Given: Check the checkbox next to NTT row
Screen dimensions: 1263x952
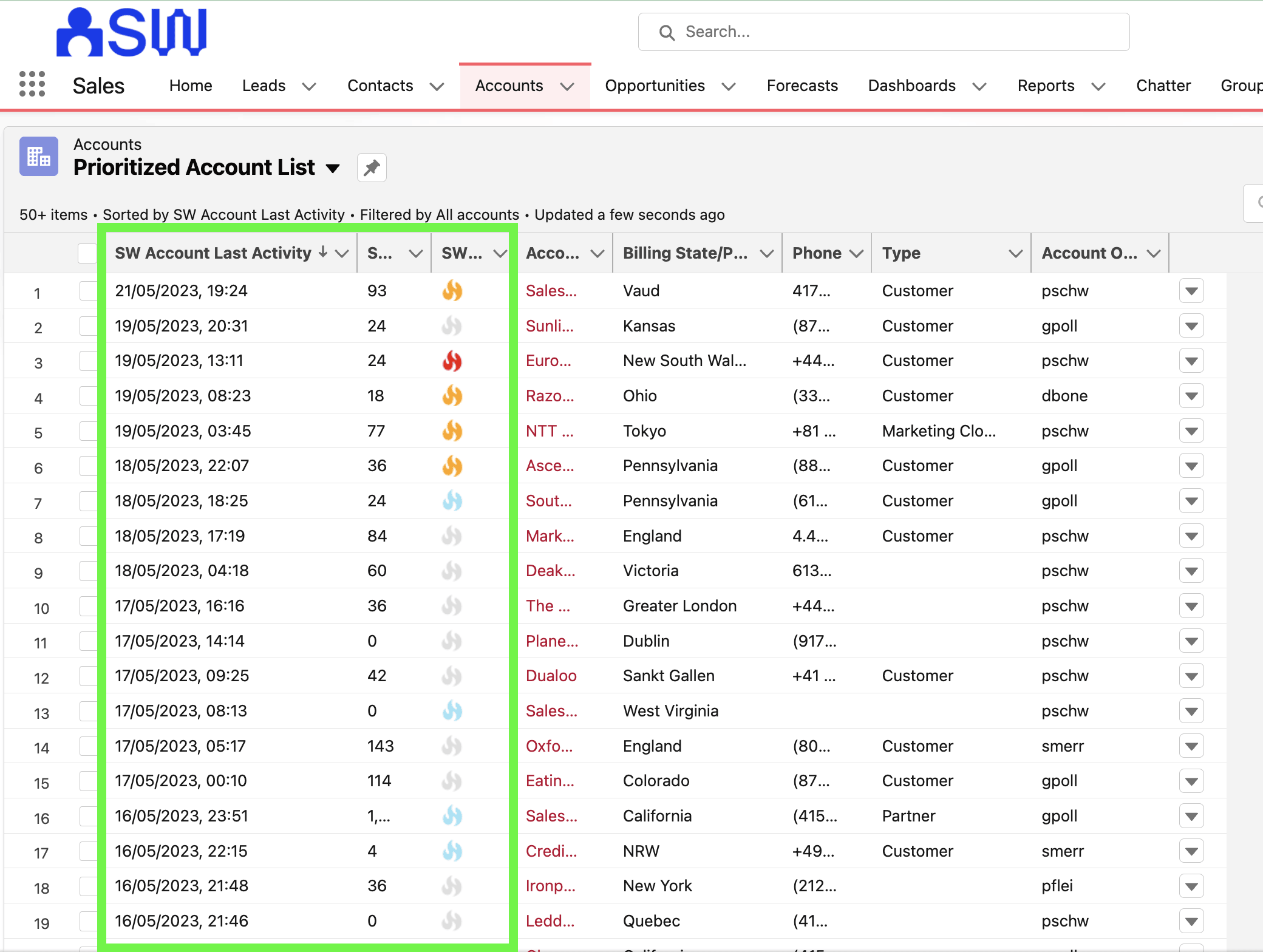Looking at the screenshot, I should (87, 430).
